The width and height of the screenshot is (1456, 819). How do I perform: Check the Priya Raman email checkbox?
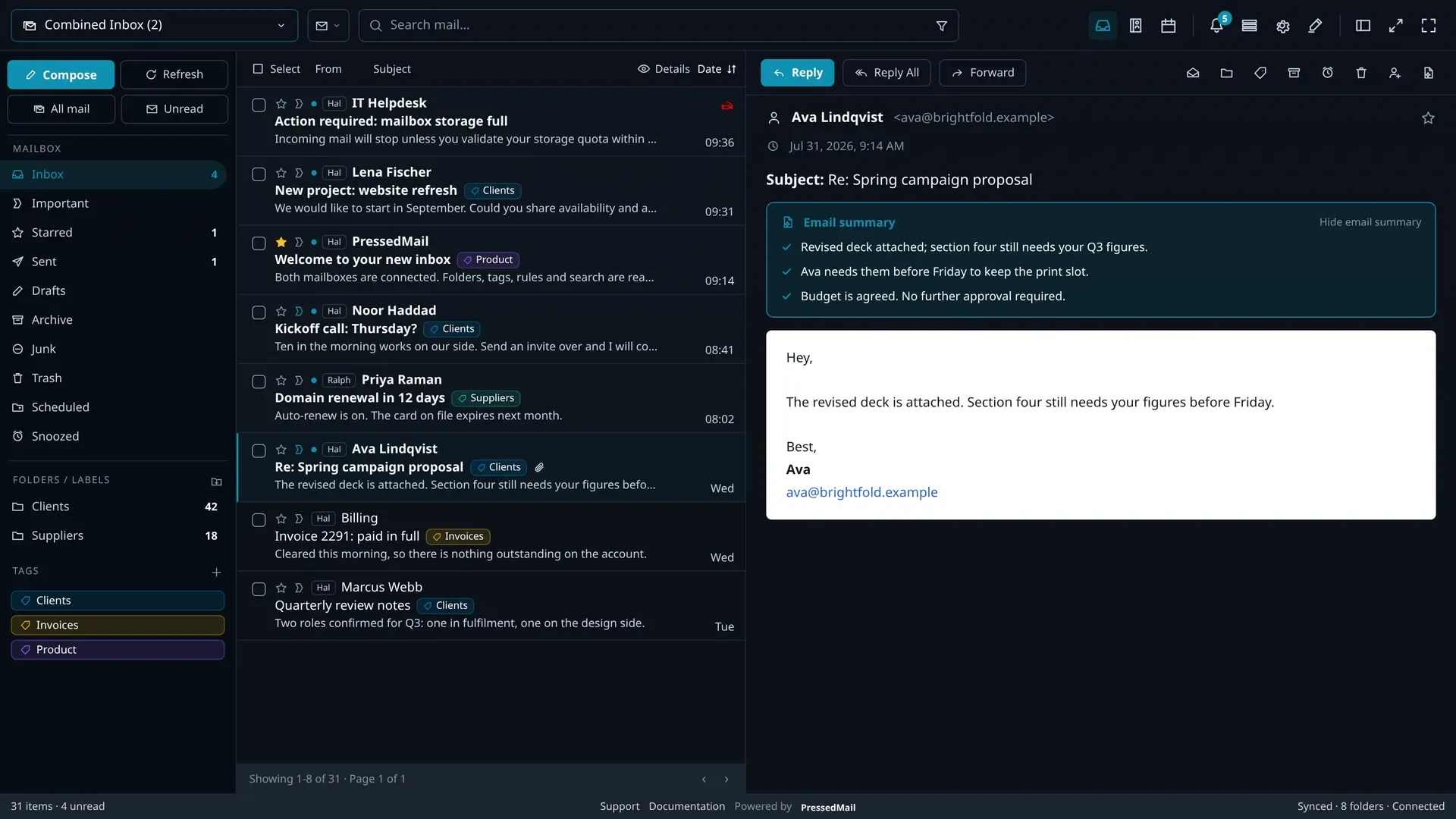coord(259,381)
